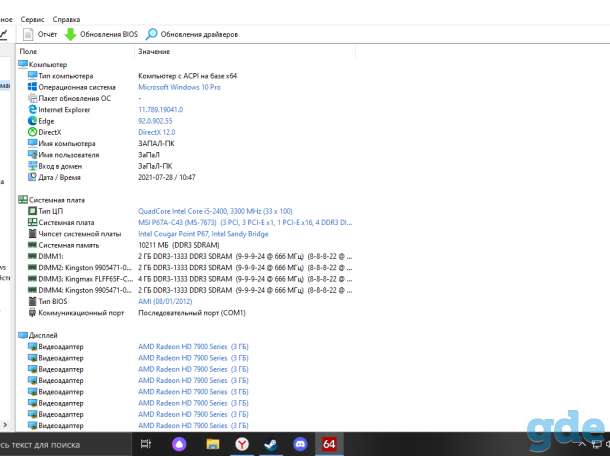Click the Обновления драйверов magnifier icon
The height and width of the screenshot is (456, 610).
(x=151, y=34)
